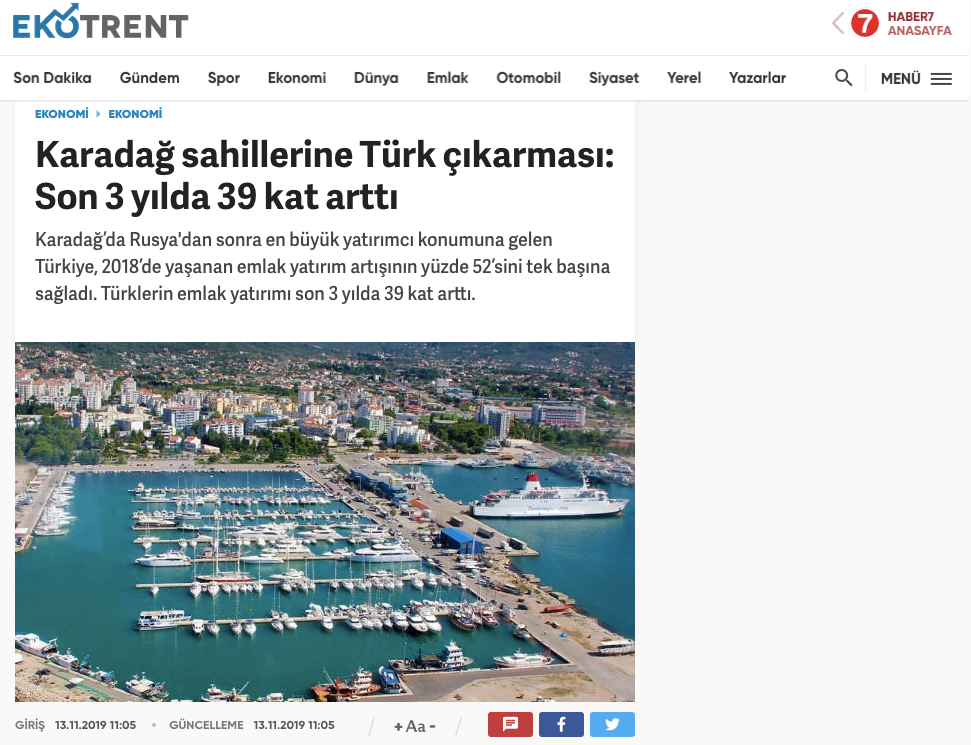
Task: Click the back chevron beside Haber7
Action: pos(838,24)
